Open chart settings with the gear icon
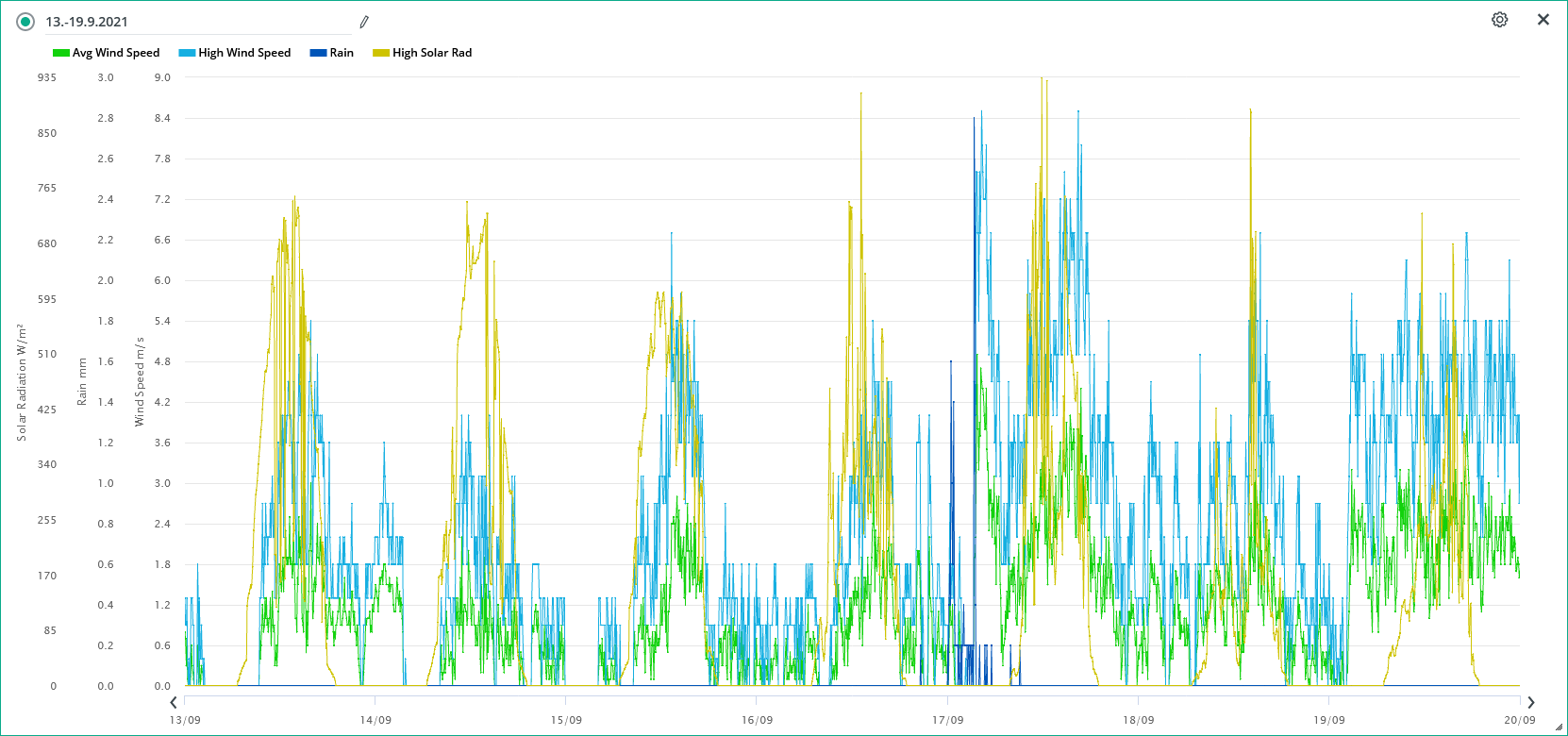Image resolution: width=1568 pixels, height=736 pixels. (1499, 20)
